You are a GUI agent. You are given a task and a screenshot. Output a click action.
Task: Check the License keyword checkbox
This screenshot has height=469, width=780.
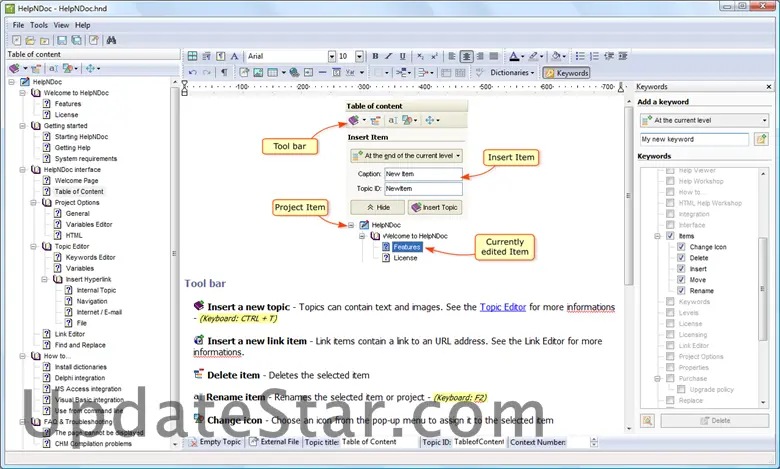[x=670, y=323]
